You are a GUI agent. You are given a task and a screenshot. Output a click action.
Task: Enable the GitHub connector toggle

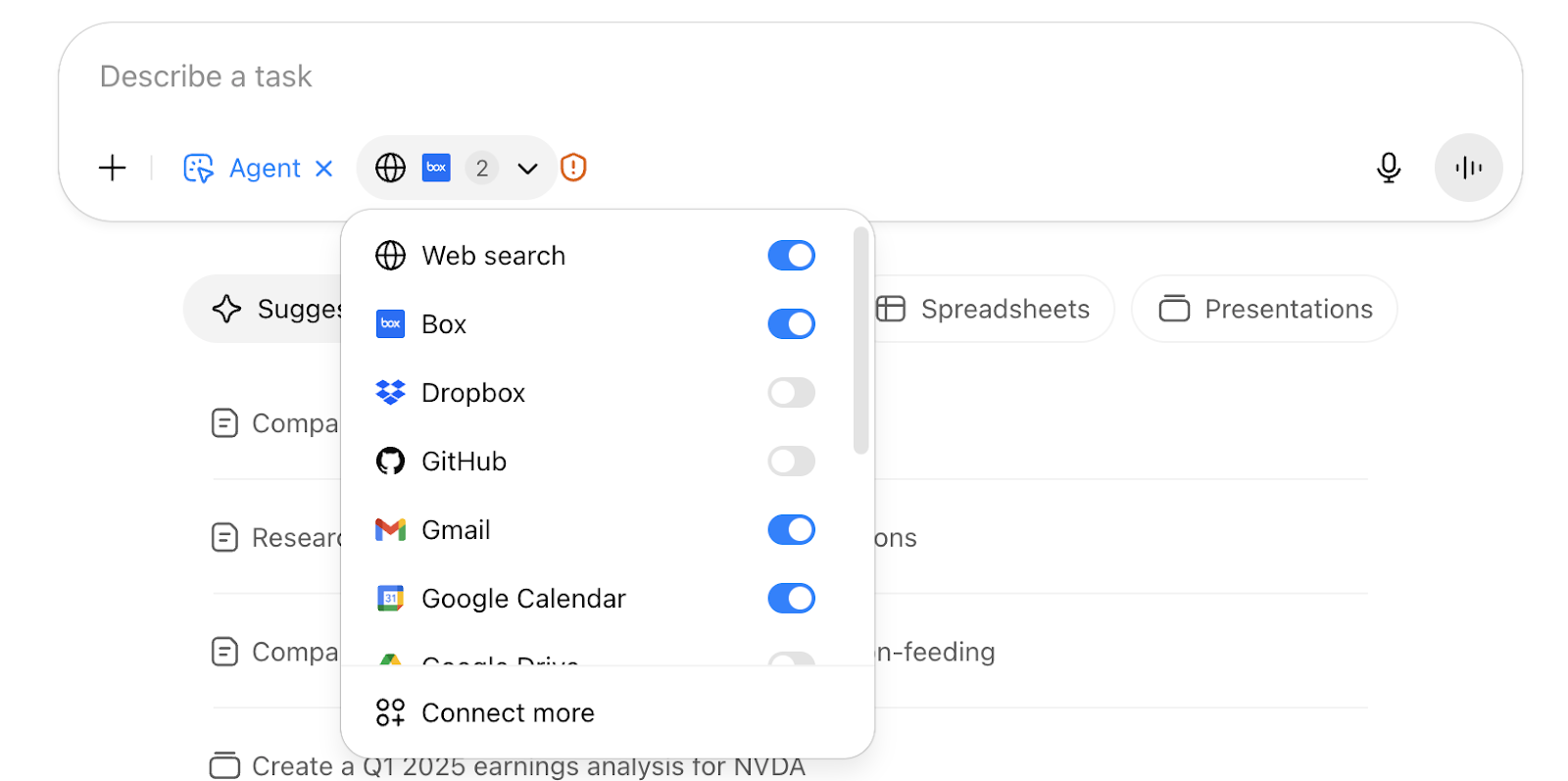pos(792,462)
